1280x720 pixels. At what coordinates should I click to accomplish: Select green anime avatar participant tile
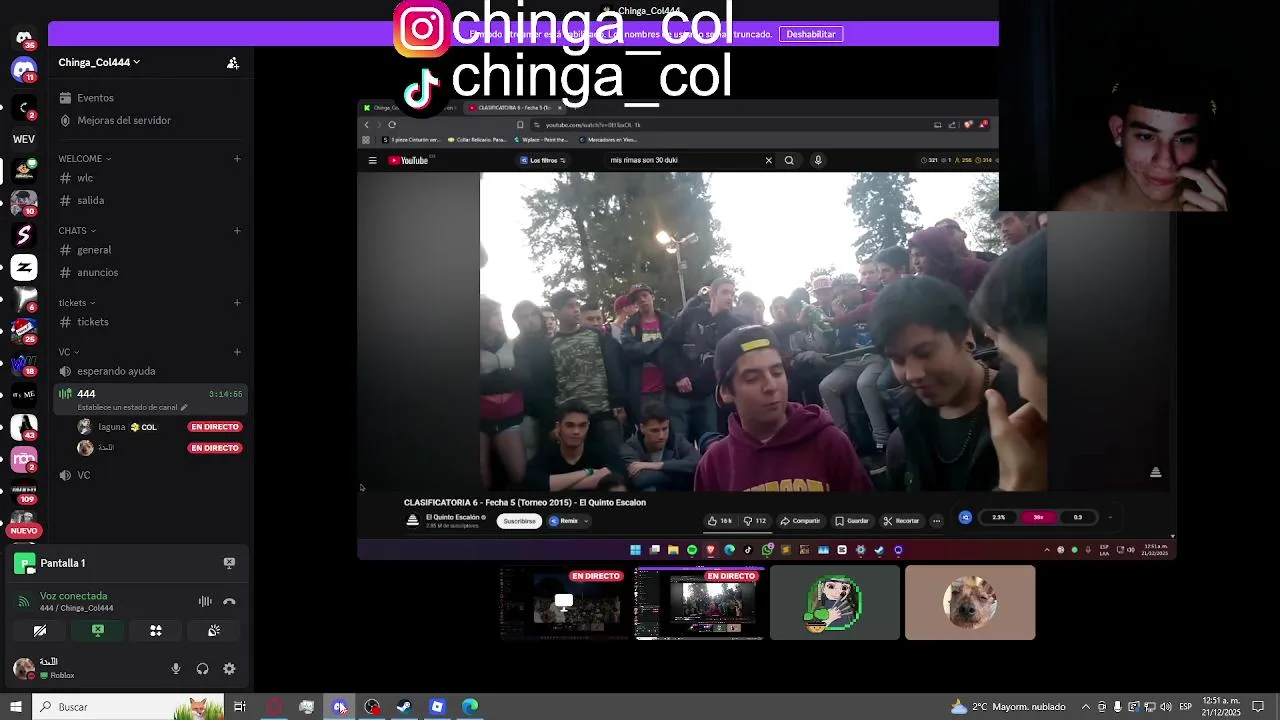pos(835,602)
